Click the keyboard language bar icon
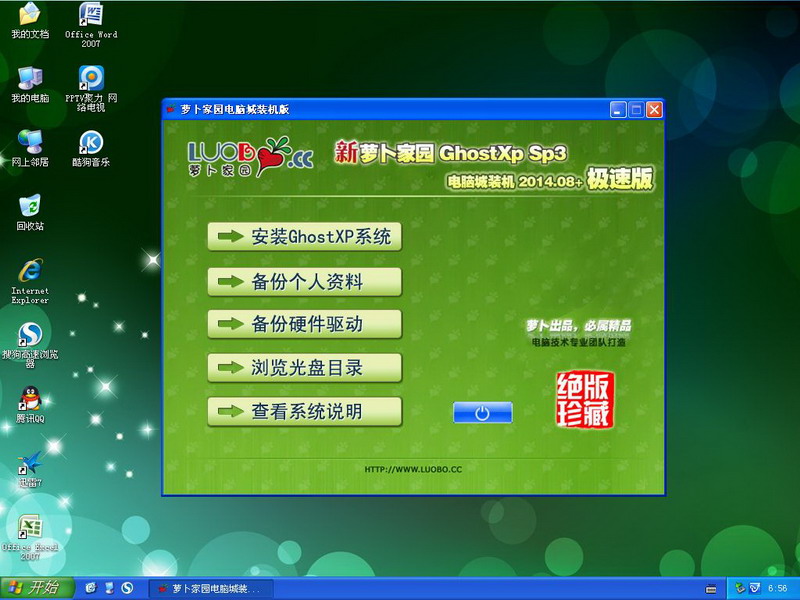800x600 pixels. (711, 589)
